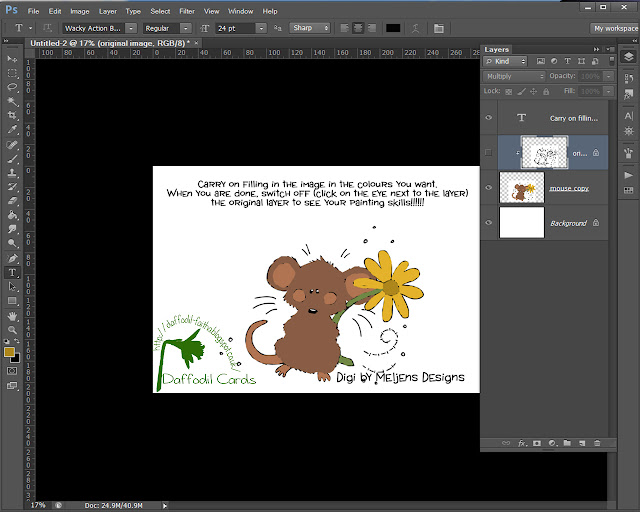The image size is (640, 512).
Task: Select the Path Selection tool
Action: click(12, 287)
